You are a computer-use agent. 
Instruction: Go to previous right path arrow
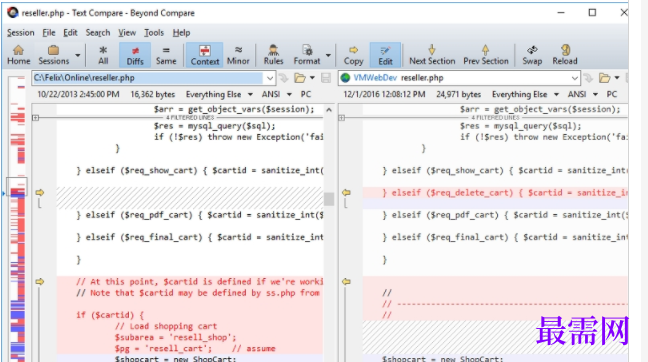(x=588, y=78)
